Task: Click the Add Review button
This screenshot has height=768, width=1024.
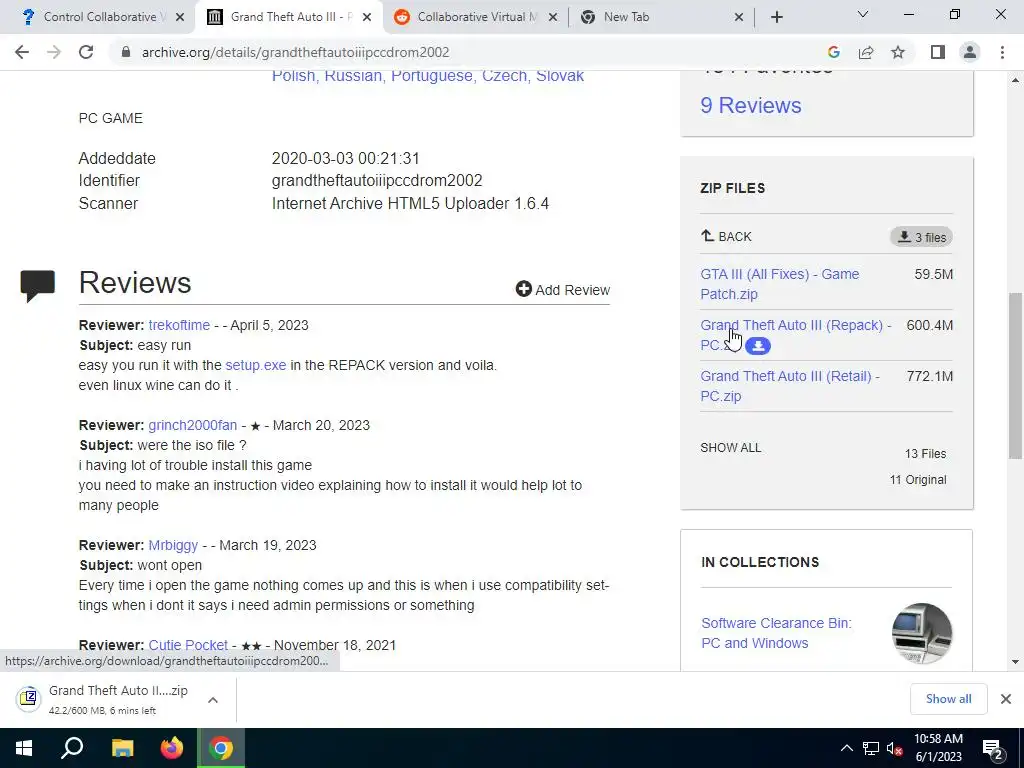Action: (562, 289)
